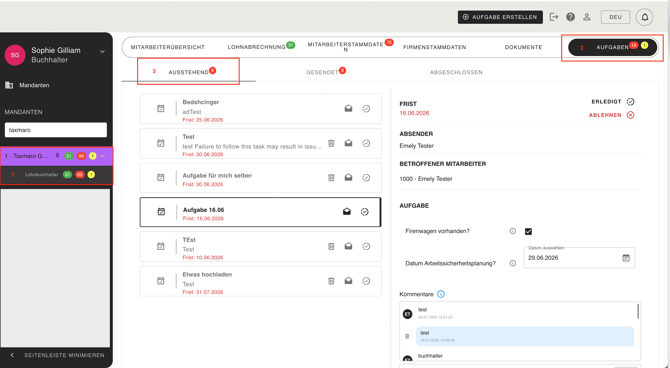
Task: Delete the 'TEst' task dated 10.06.2026
Action: click(x=331, y=246)
